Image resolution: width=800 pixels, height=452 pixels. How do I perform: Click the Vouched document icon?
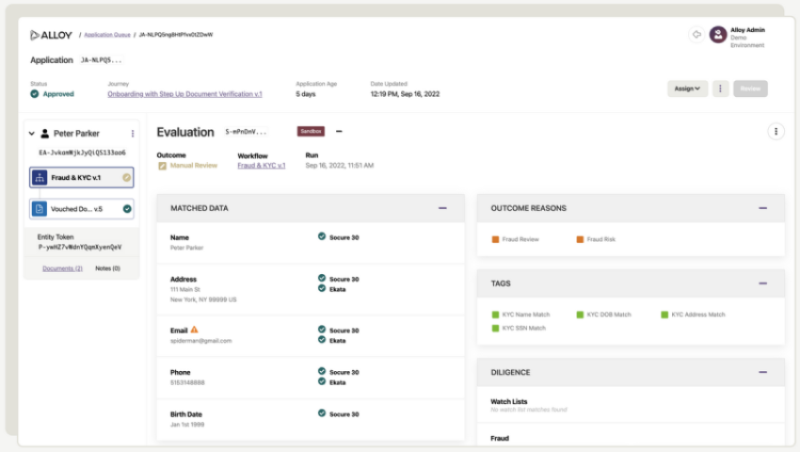pos(39,209)
